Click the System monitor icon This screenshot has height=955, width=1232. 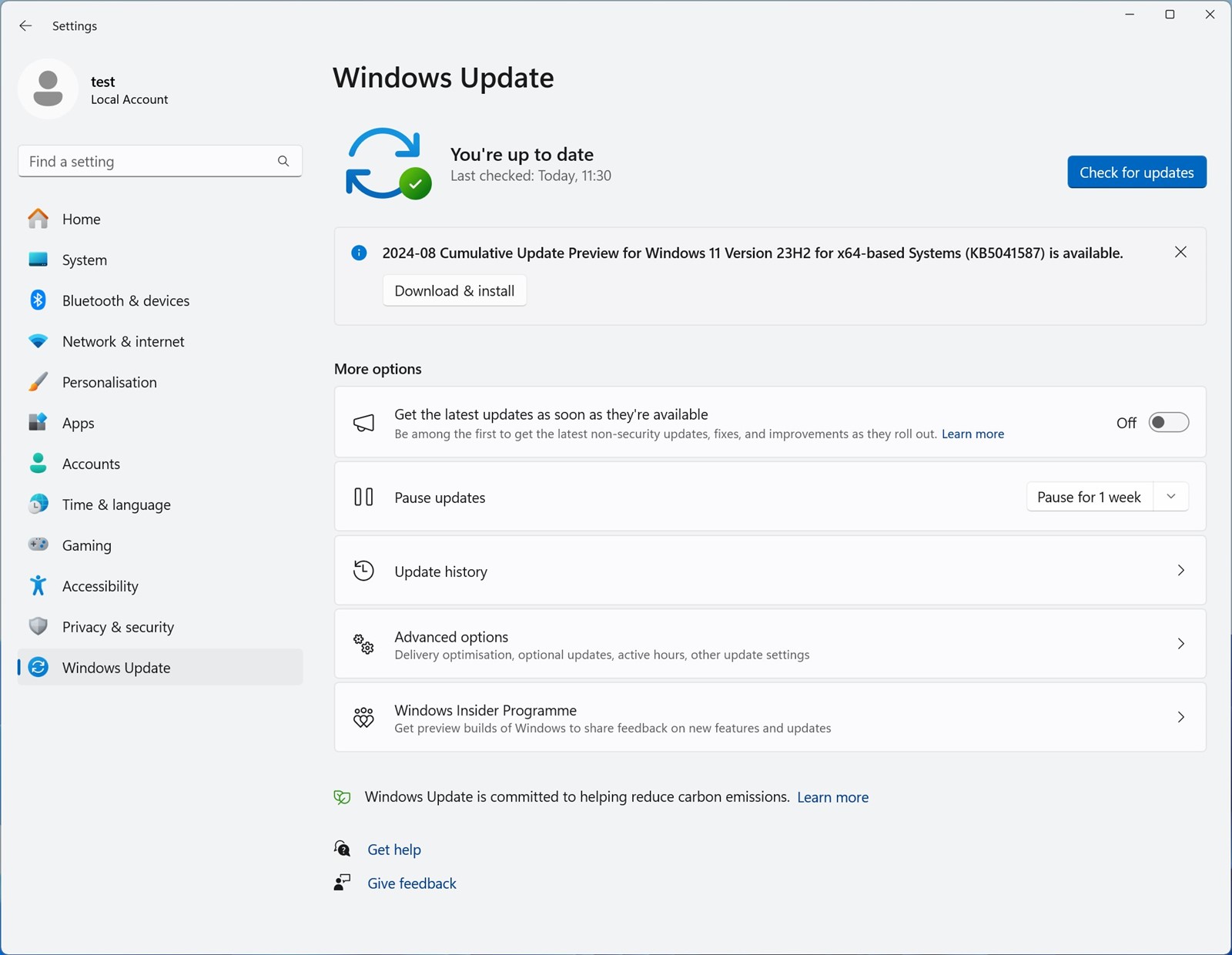point(38,260)
